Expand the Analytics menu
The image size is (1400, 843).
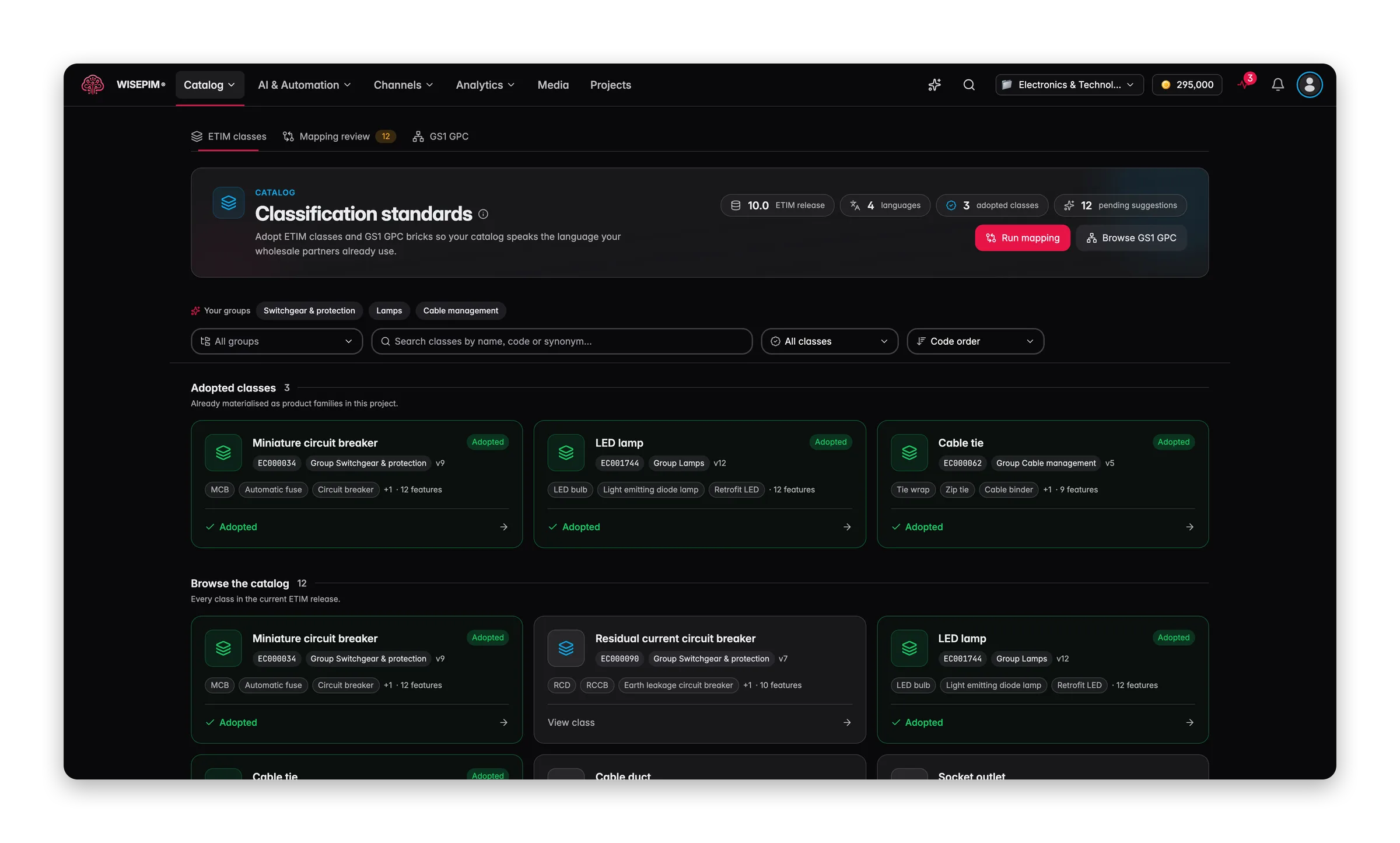coord(485,85)
